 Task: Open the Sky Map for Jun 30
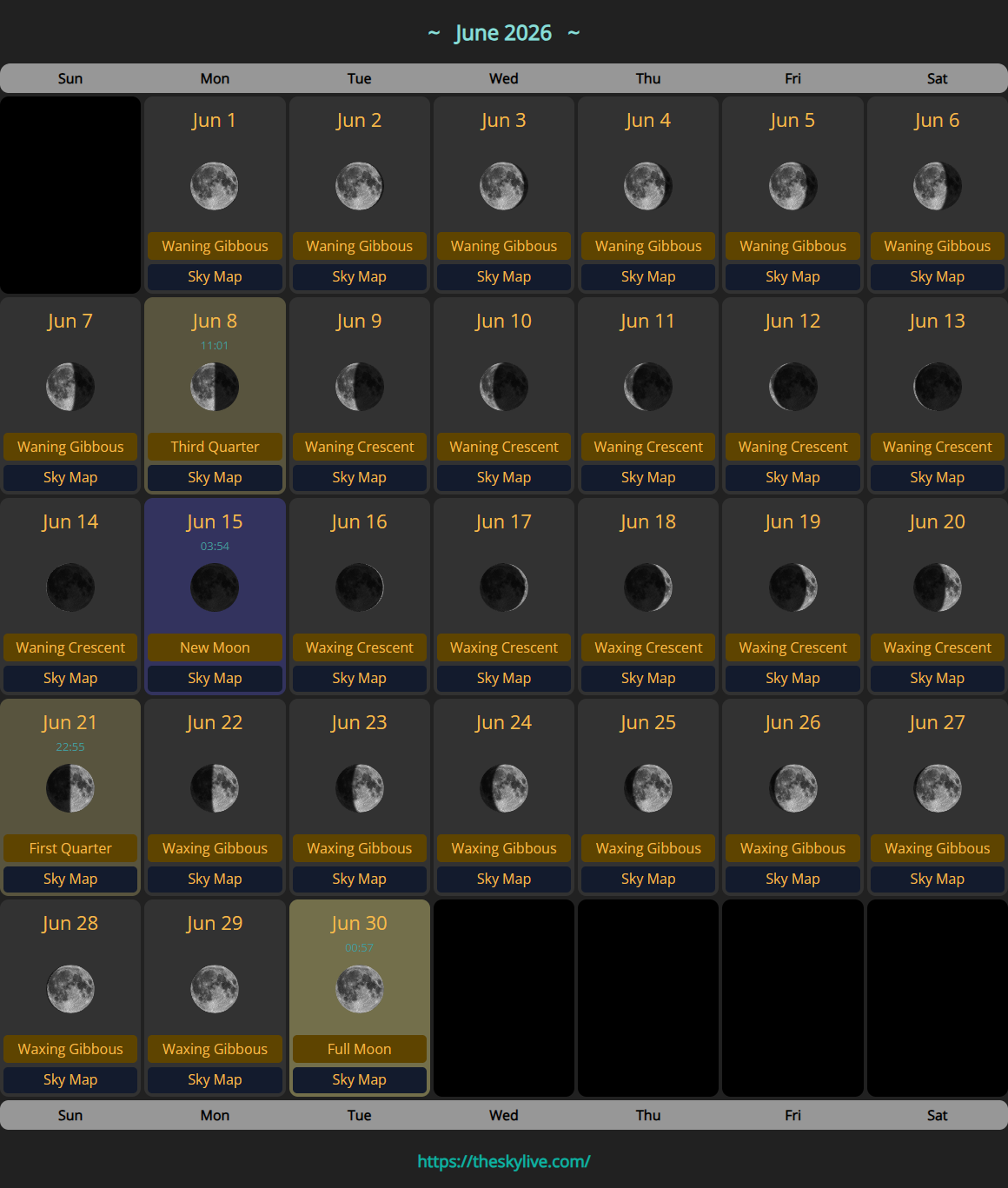359,1079
